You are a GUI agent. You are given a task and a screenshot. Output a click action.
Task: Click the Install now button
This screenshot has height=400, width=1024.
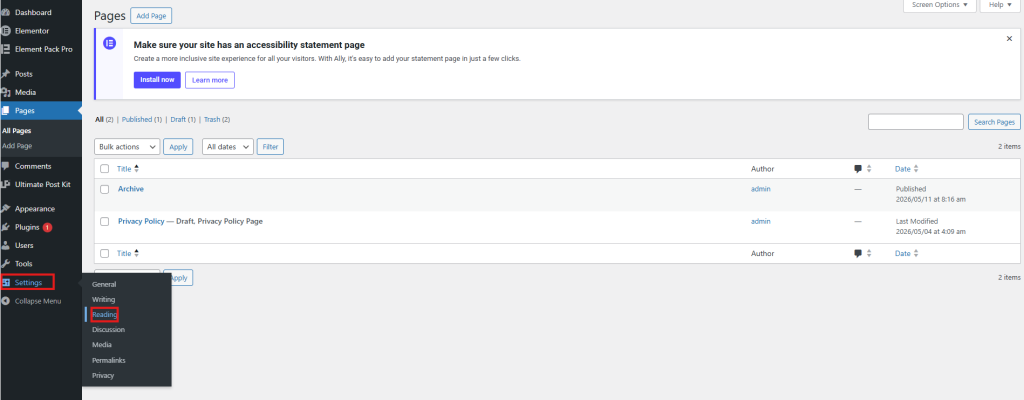[x=157, y=80]
